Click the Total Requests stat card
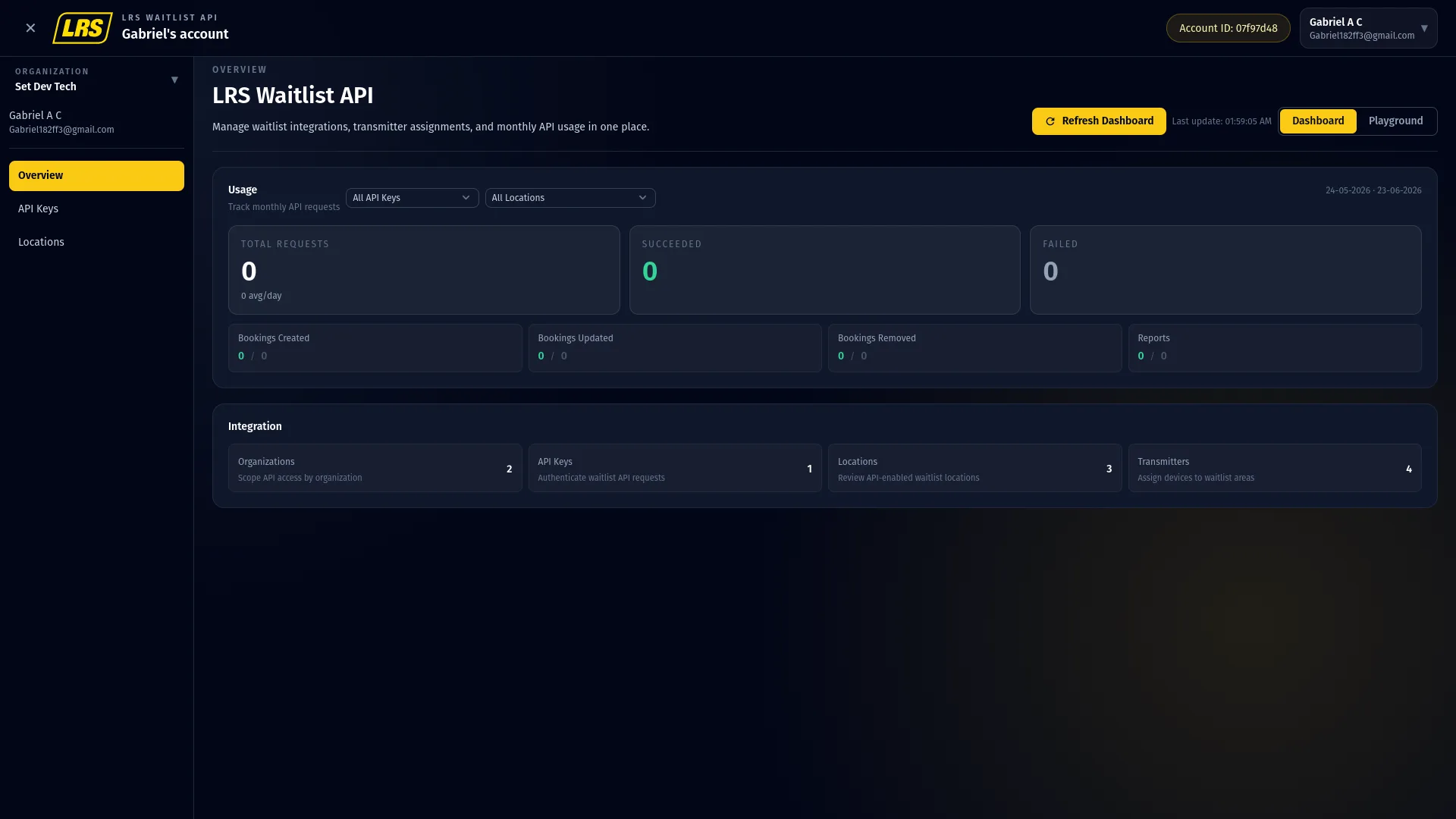1456x819 pixels. coord(424,270)
